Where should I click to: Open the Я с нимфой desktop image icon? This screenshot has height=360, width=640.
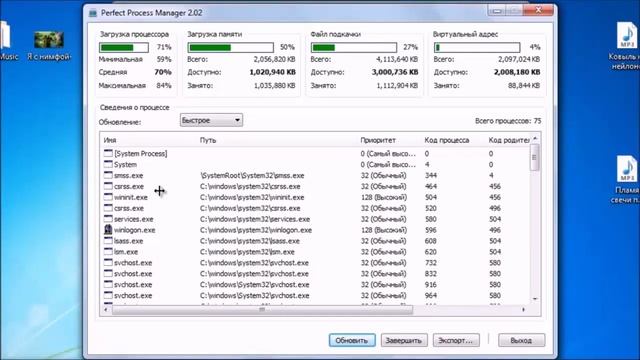pyautogui.click(x=49, y=40)
